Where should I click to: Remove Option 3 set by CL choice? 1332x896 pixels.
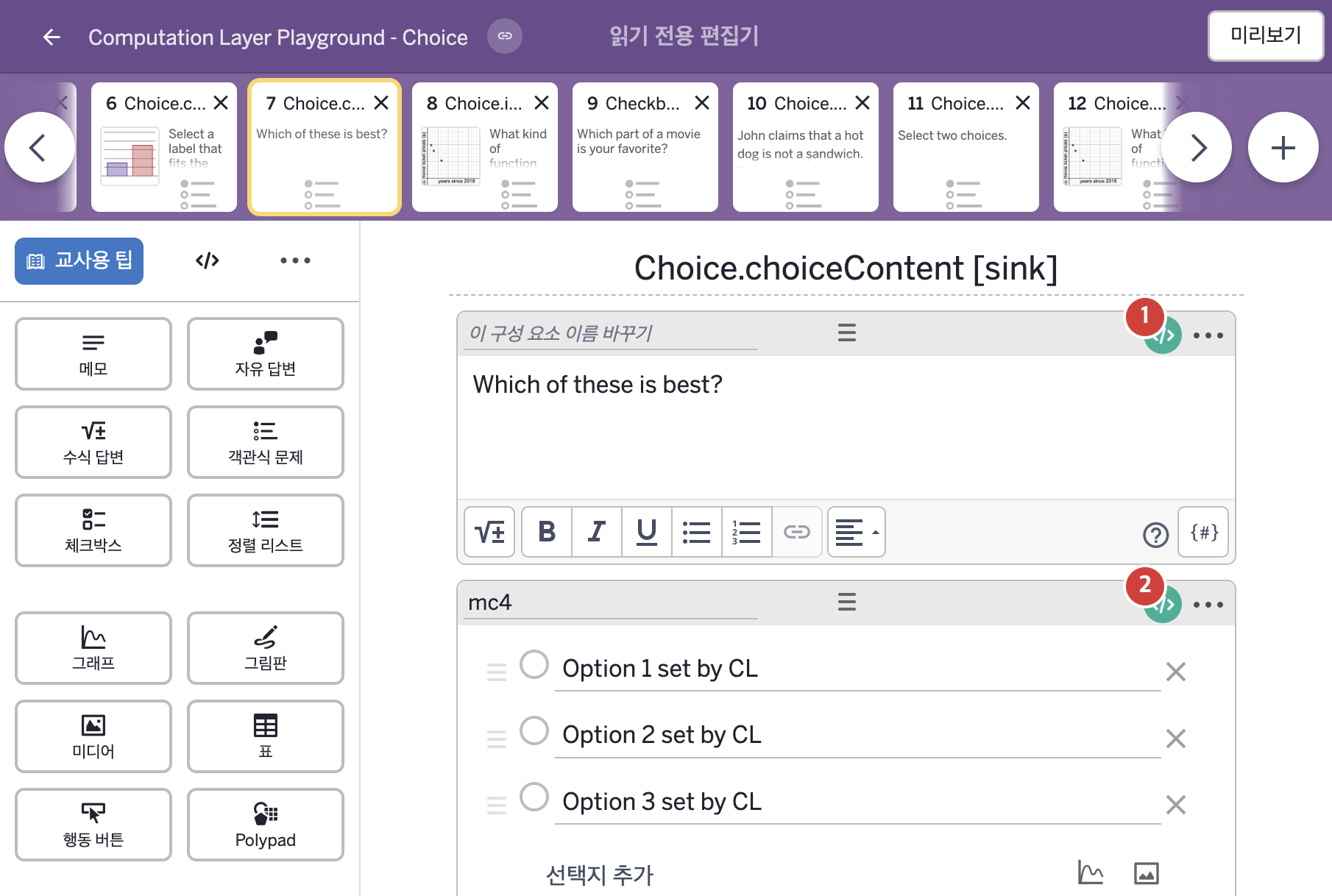click(1176, 805)
